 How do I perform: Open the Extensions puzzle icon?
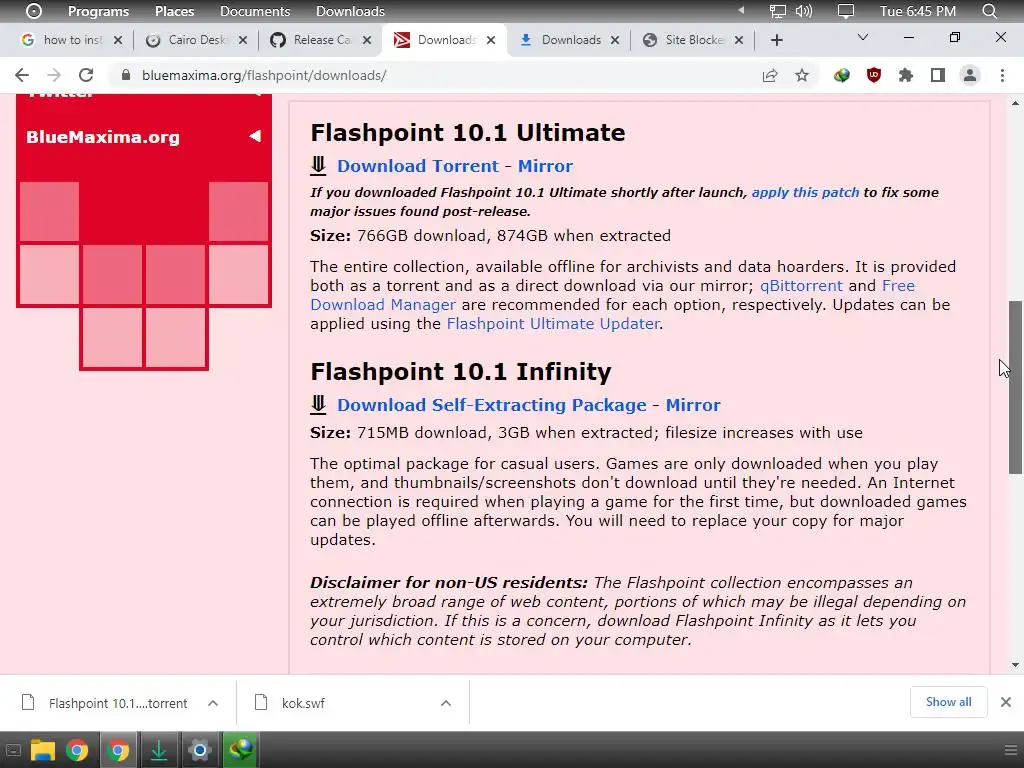click(x=906, y=75)
